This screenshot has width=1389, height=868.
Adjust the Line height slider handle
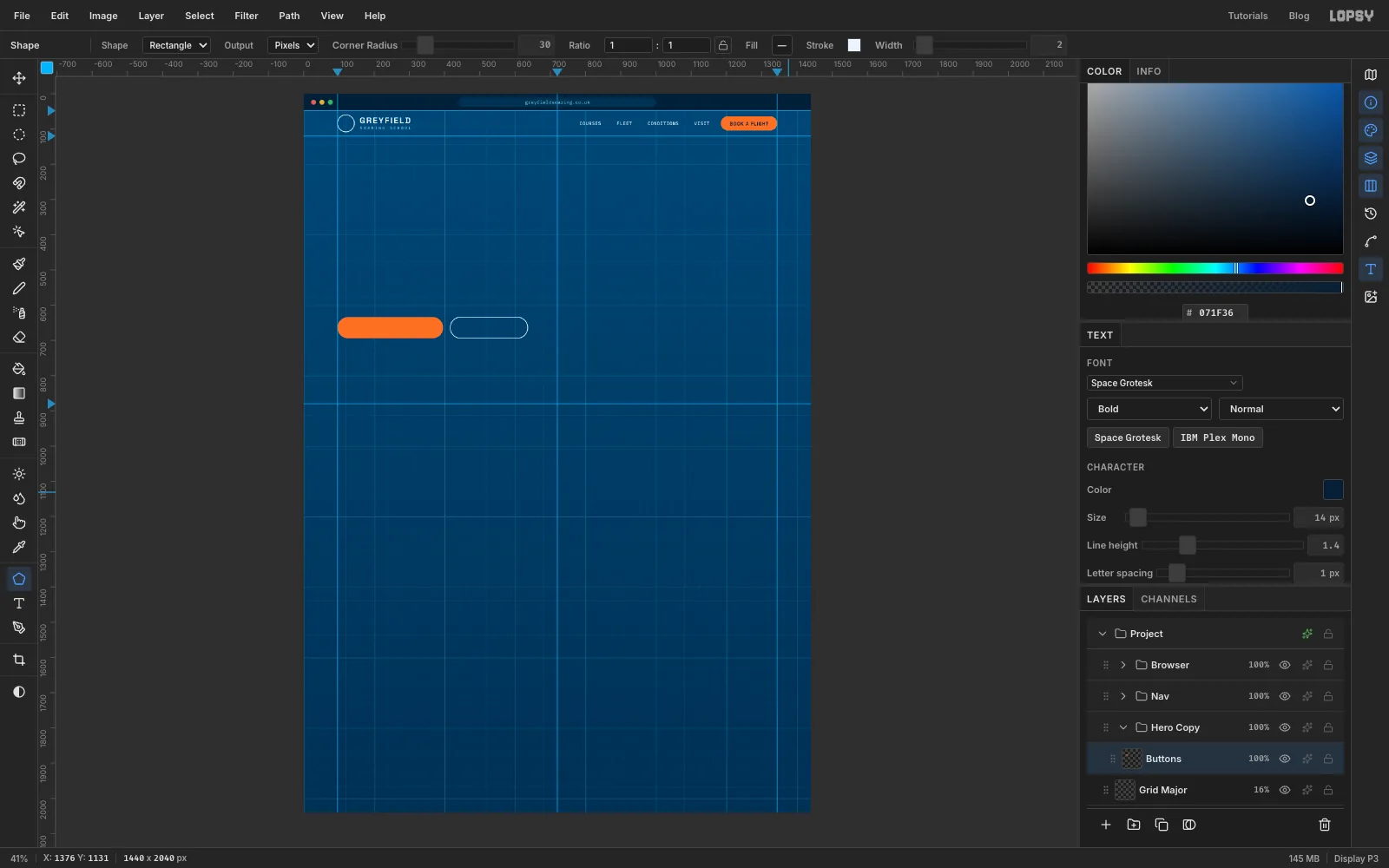pos(1187,545)
